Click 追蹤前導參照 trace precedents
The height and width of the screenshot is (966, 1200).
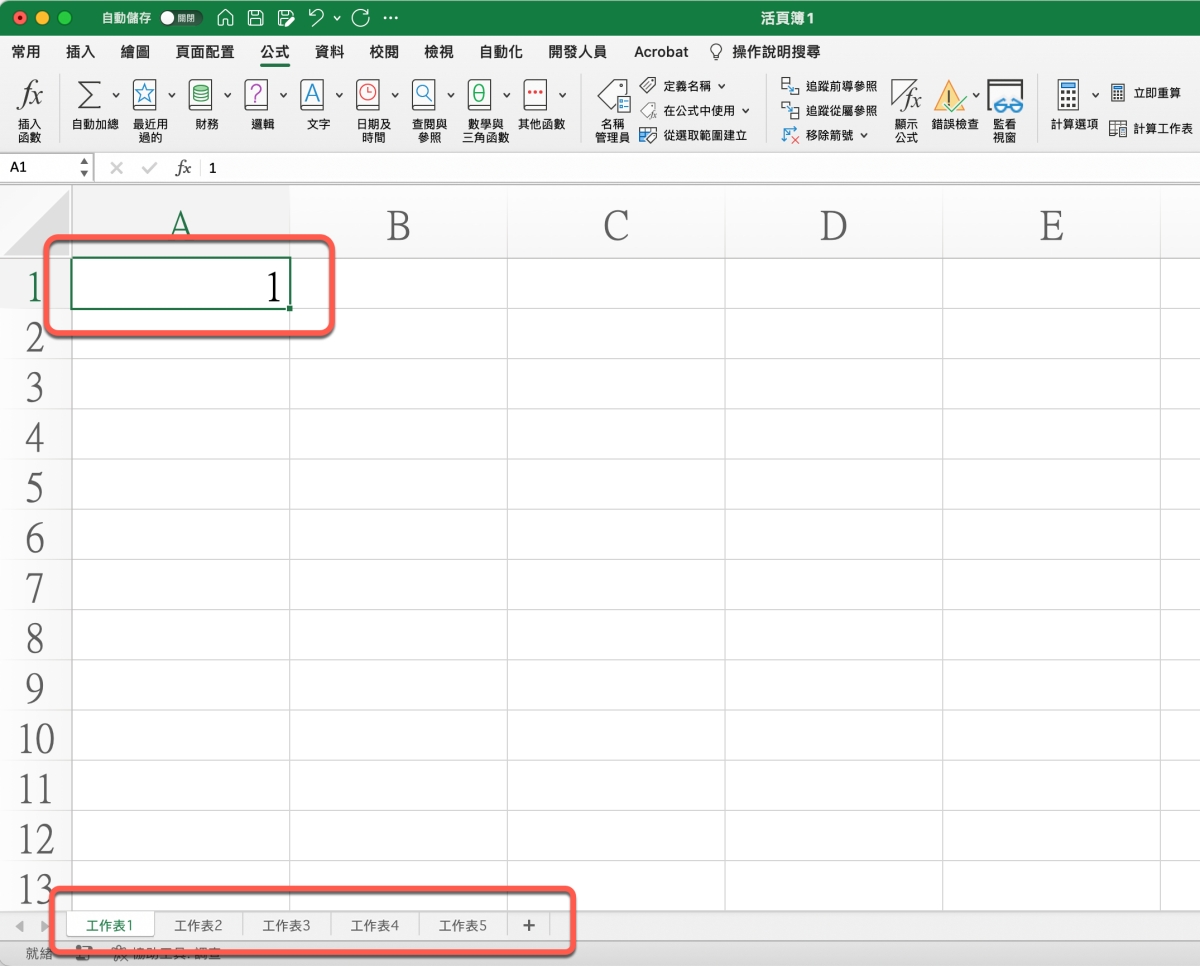[x=829, y=87]
